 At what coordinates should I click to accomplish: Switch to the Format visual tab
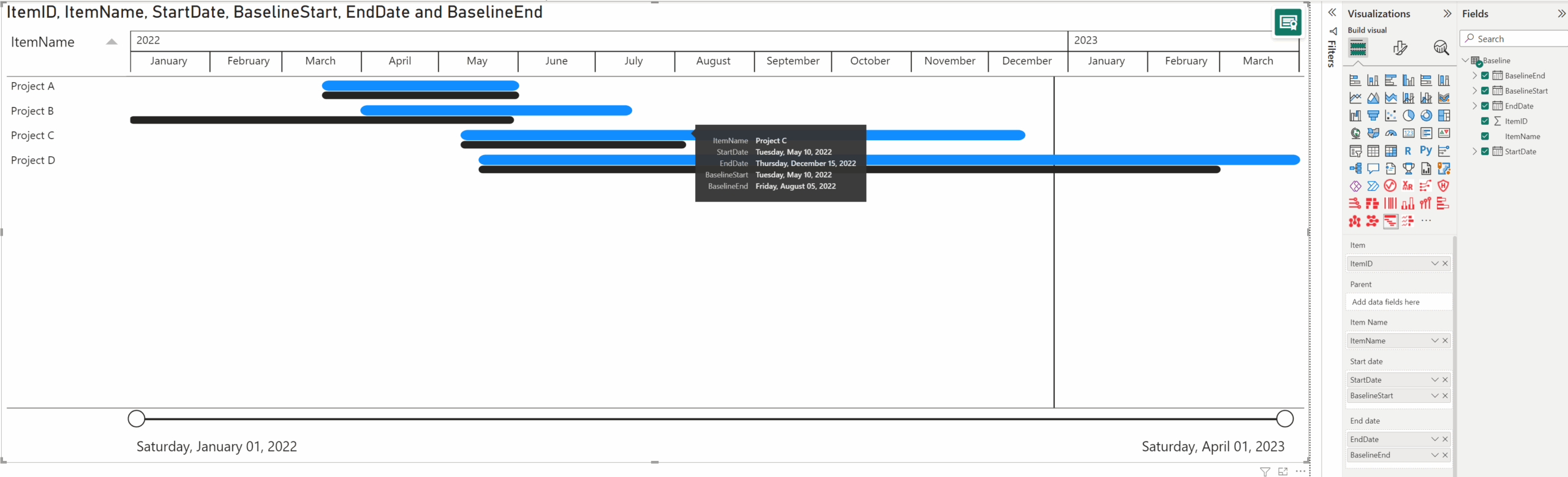[x=1400, y=48]
